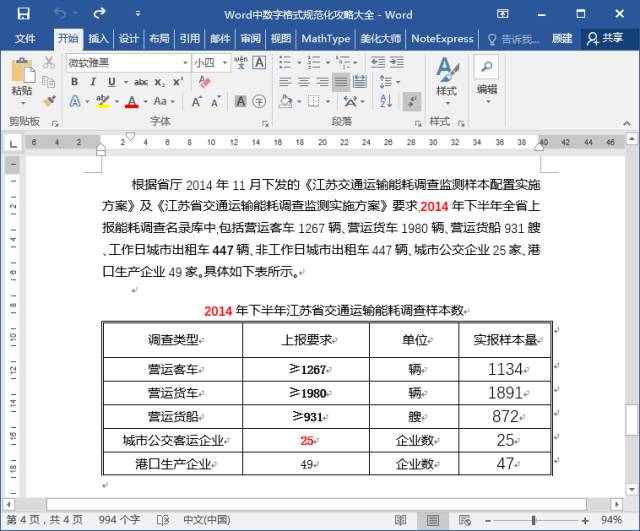Screen dimensions: 640x531
Task: Switch to the 布局 layout tab
Action: coord(159,39)
